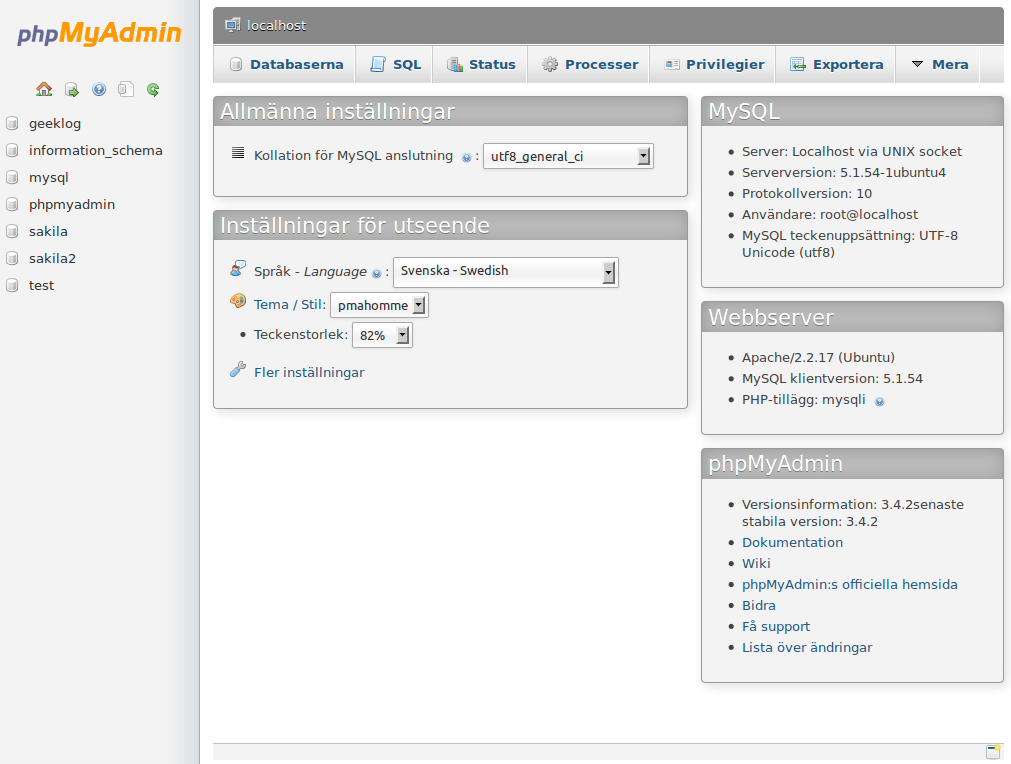The width and height of the screenshot is (1011, 764).
Task: Open the Databaserna tab
Action: coord(286,64)
